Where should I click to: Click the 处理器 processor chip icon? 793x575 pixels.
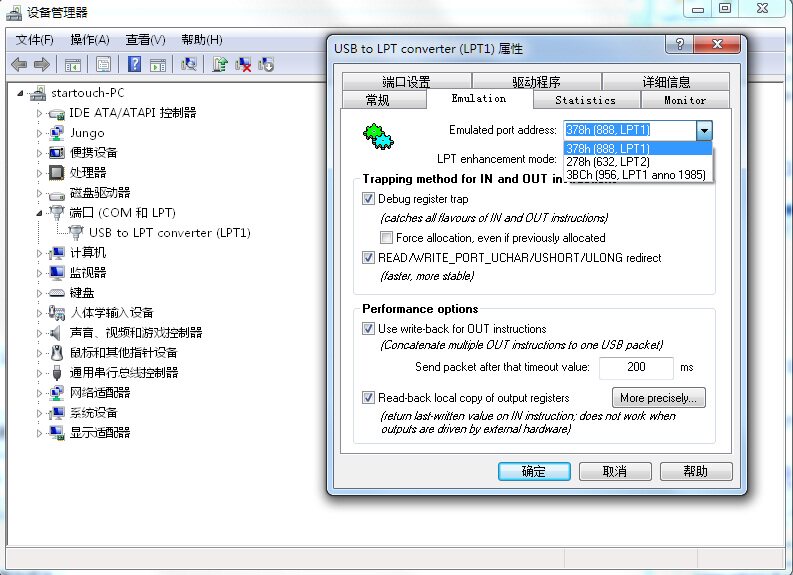(x=57, y=173)
